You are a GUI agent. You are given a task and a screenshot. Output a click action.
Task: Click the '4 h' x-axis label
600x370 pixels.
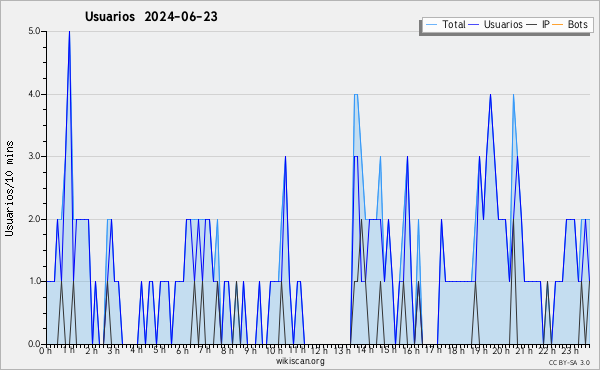tap(137, 350)
